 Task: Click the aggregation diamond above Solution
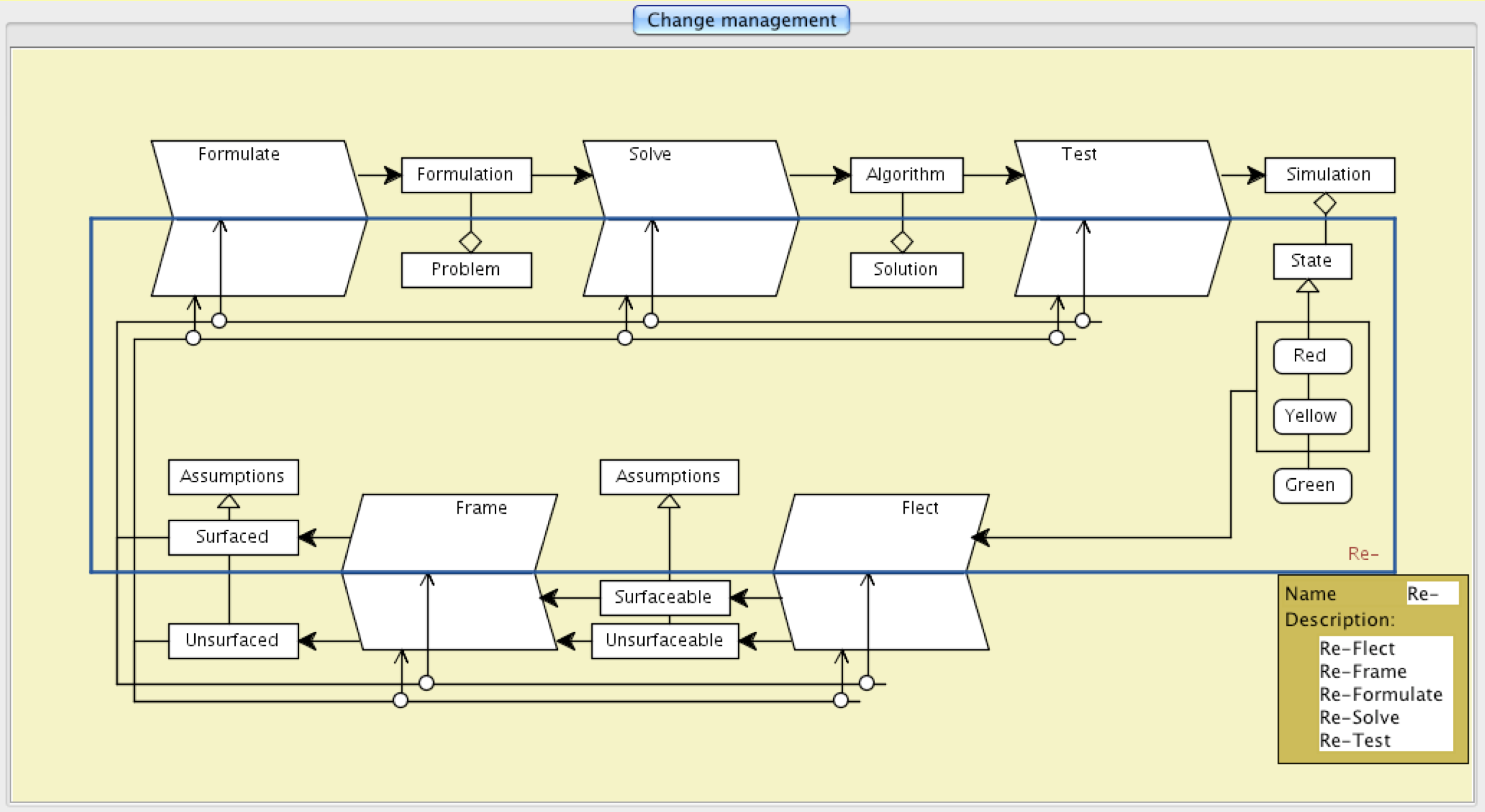point(902,241)
